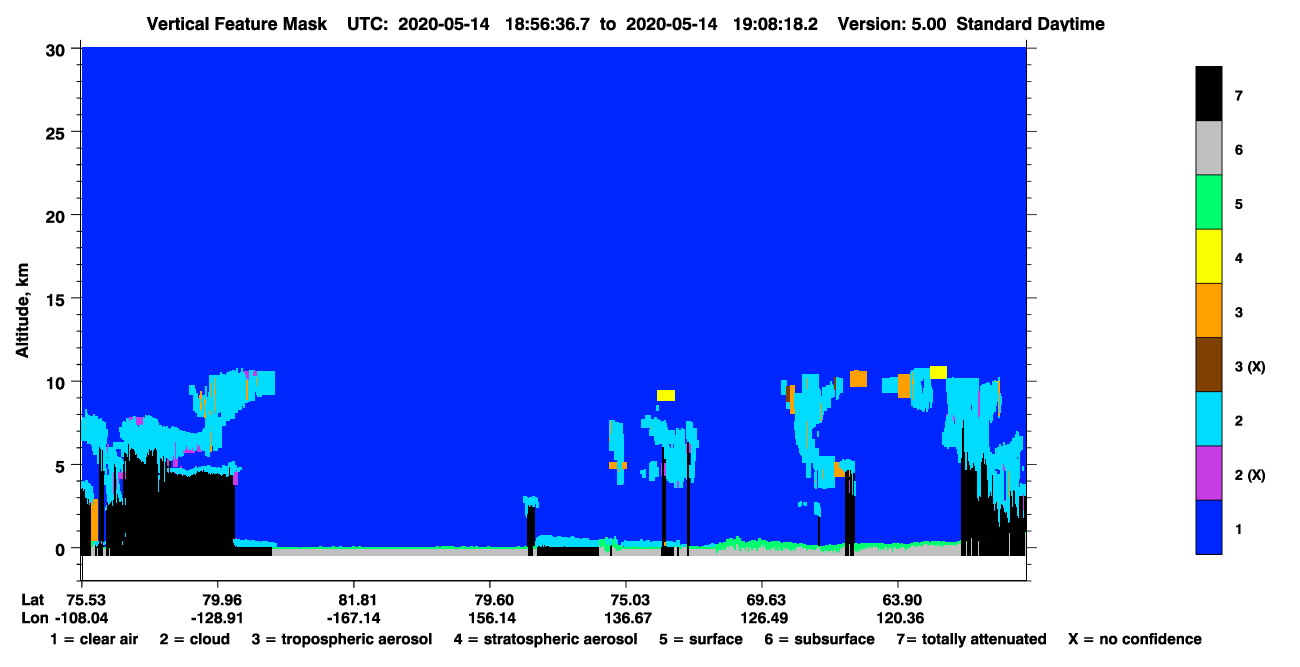Click the 'X = no confidence' legend text
Screen dimensions: 1300x667
1135,639
